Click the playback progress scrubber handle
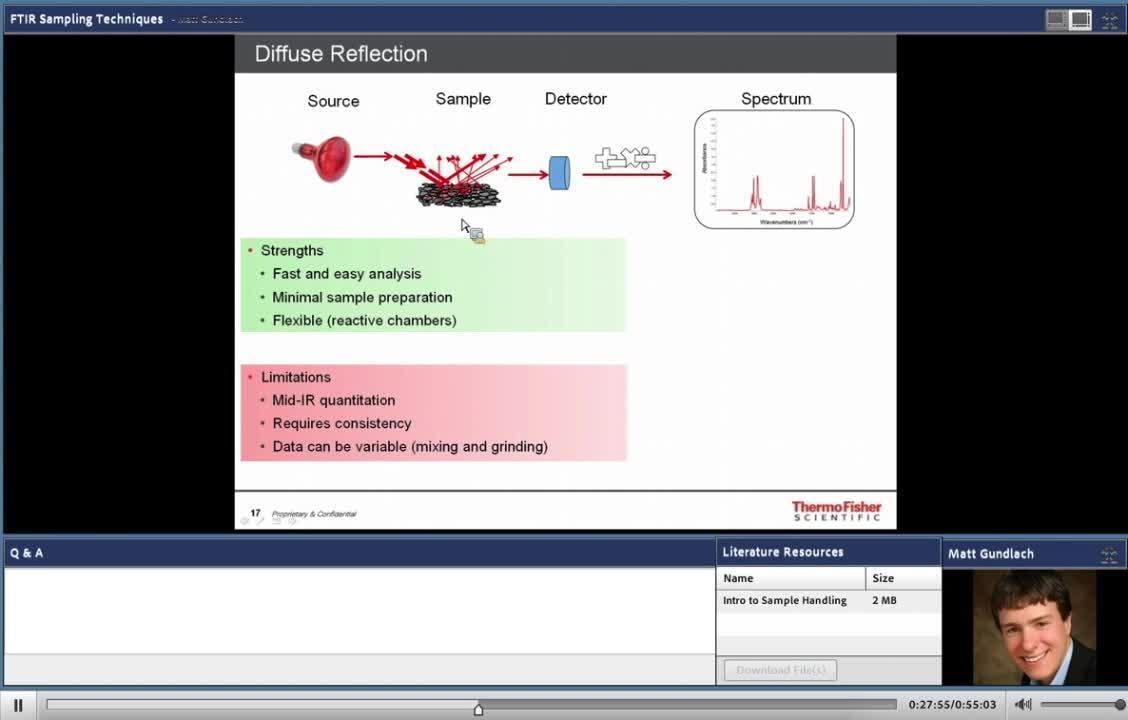The height and width of the screenshot is (720, 1128). 478,709
